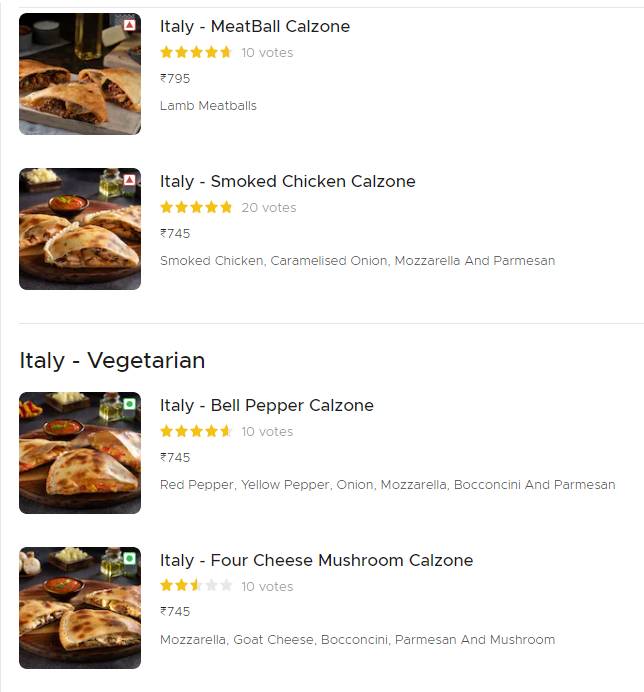Screen dimensions: 644x692
Task: Select Italy - MeatBall Calzone title
Action: [x=255, y=26]
